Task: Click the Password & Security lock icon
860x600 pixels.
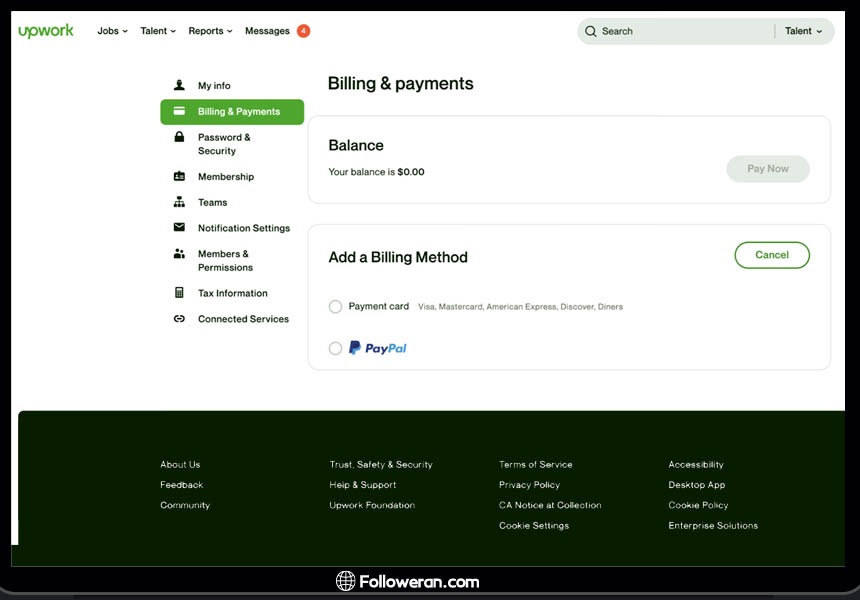Action: tap(179, 137)
